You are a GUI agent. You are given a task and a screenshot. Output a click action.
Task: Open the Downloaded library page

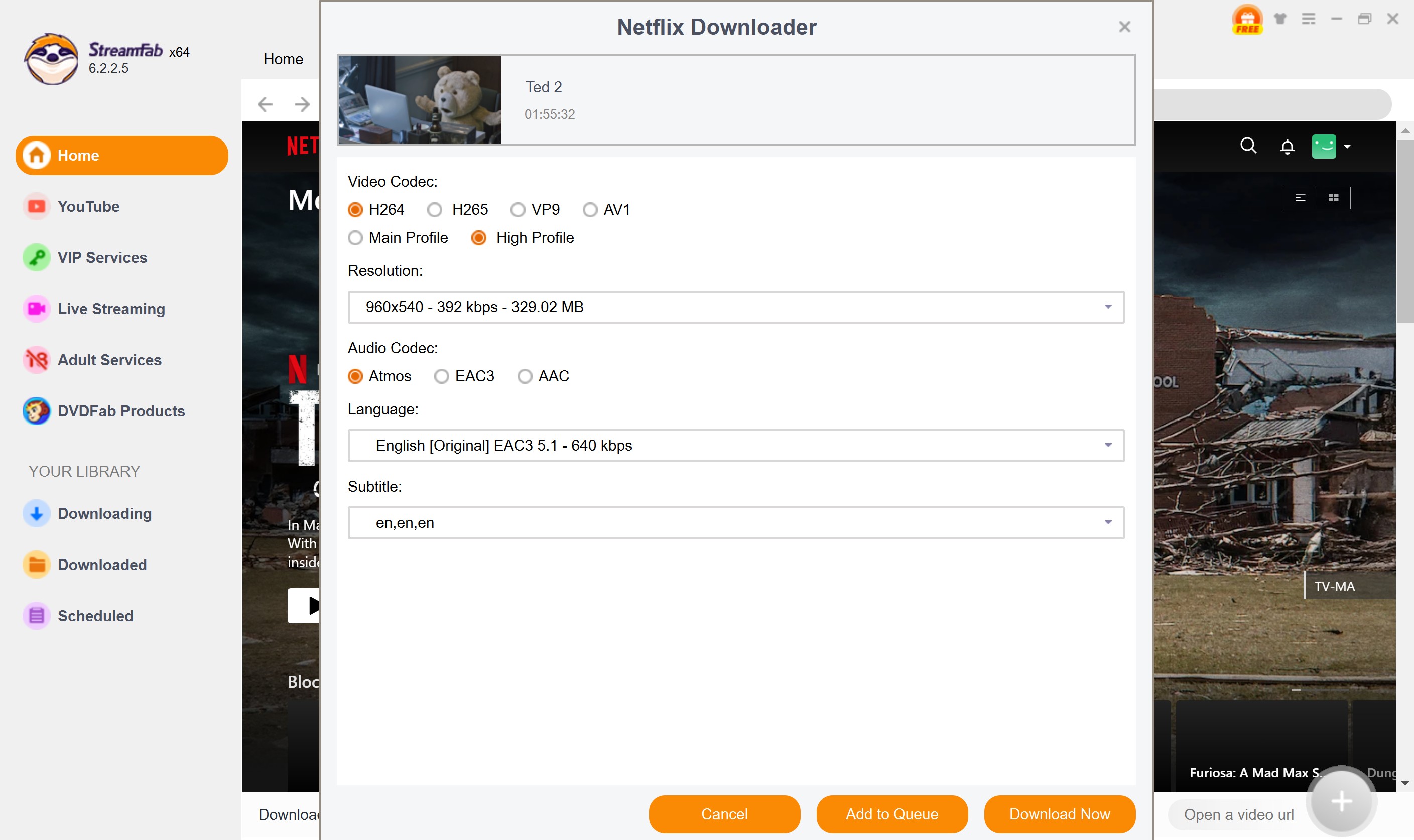click(102, 565)
